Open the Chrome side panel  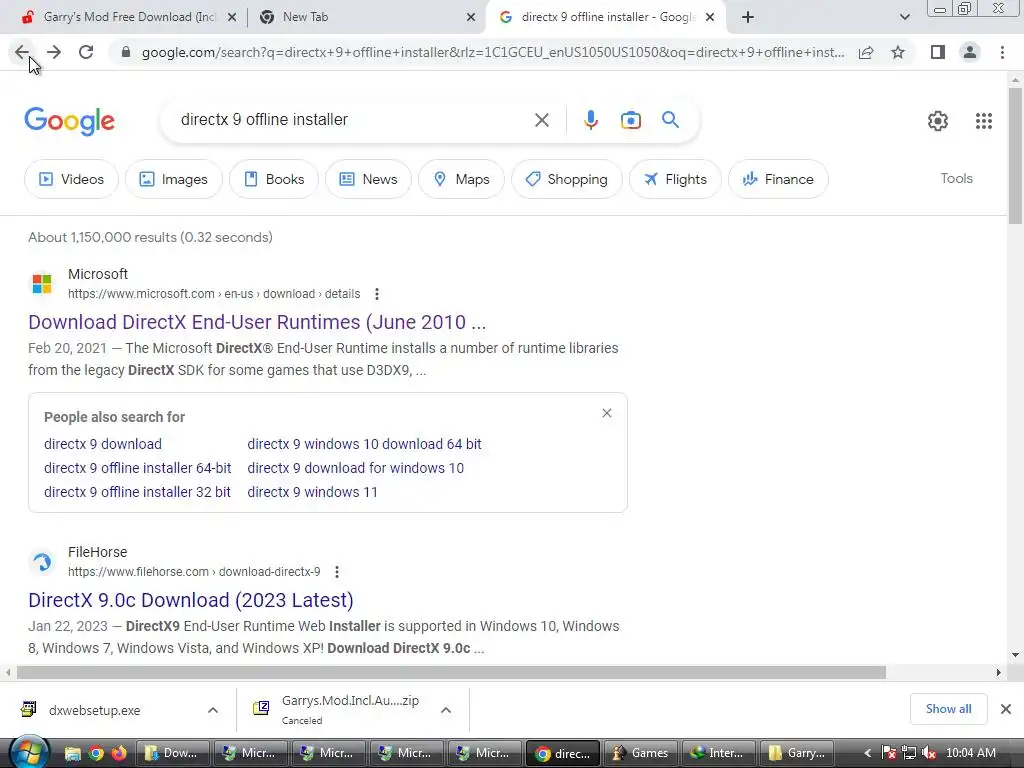point(938,52)
